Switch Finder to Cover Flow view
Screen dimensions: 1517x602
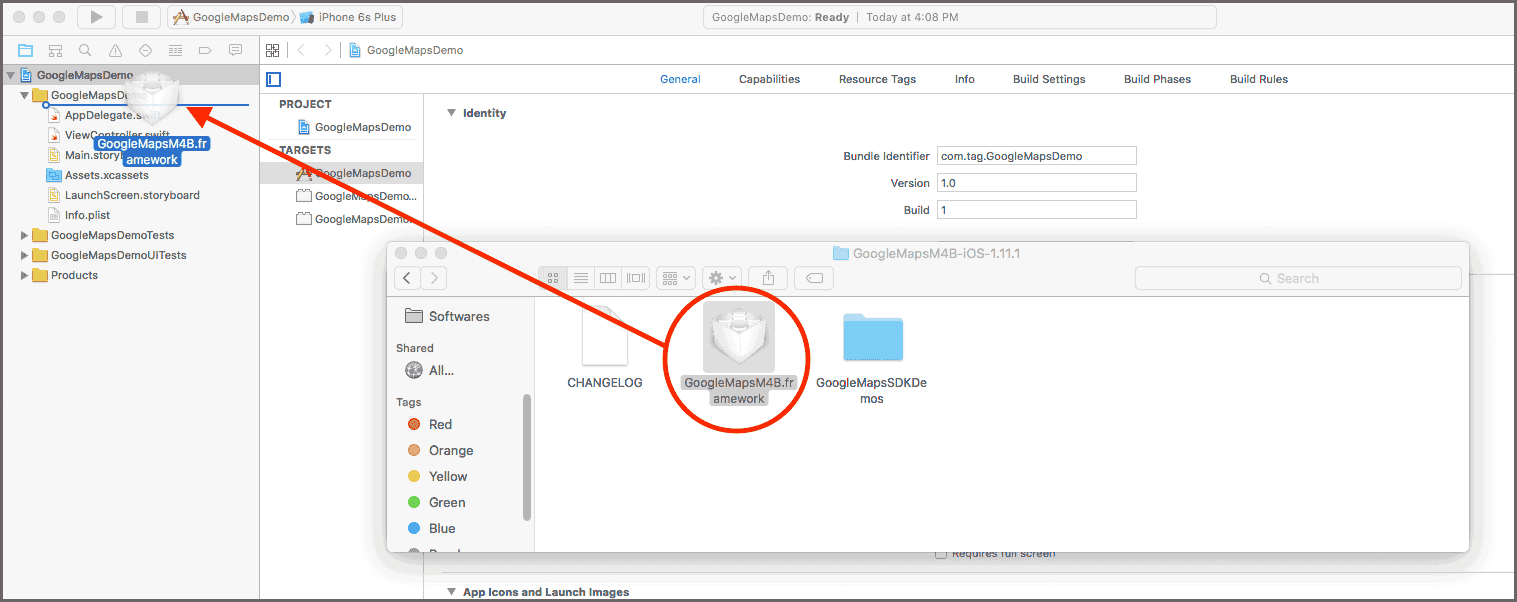(635, 278)
